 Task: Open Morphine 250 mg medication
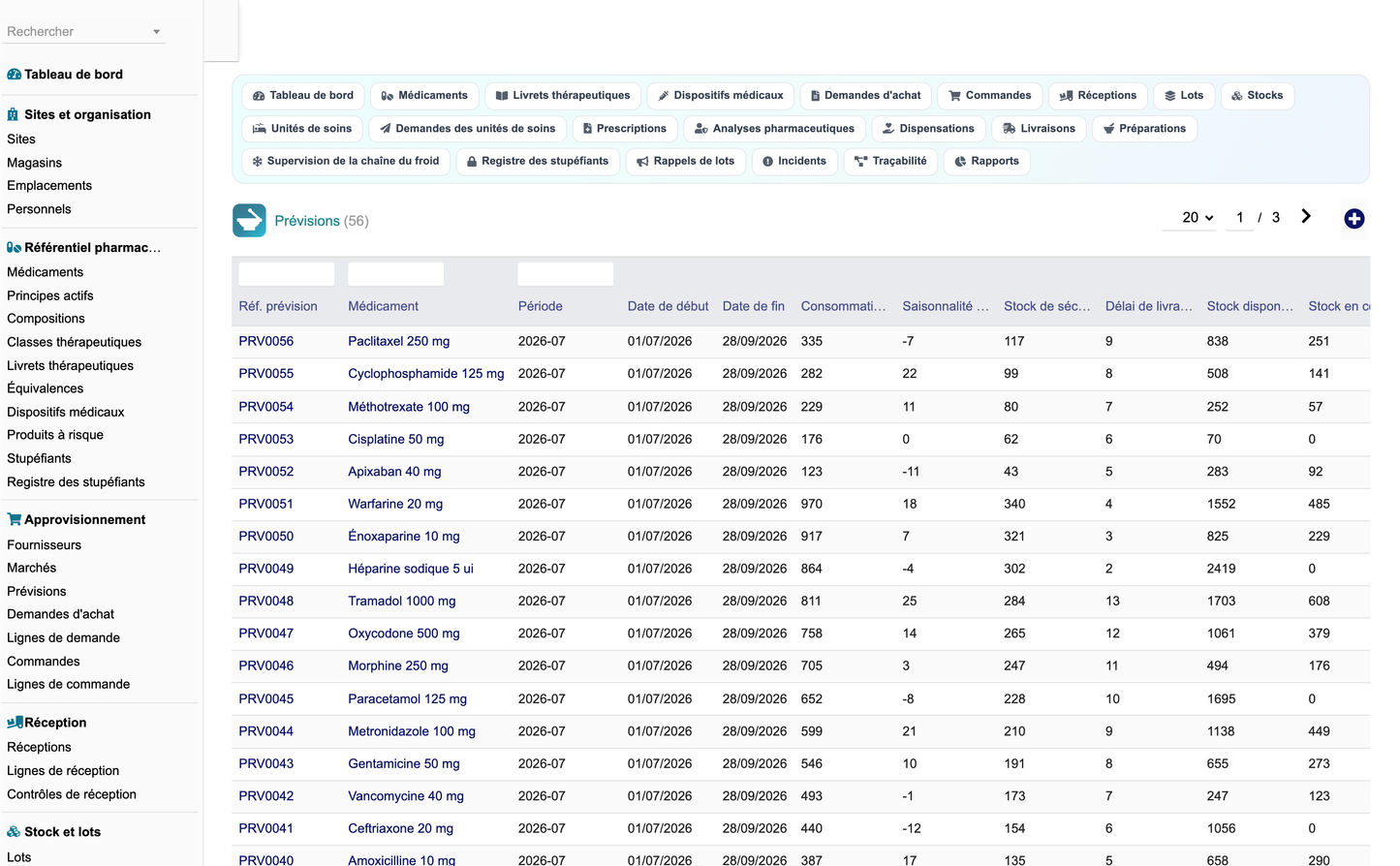coord(398,666)
